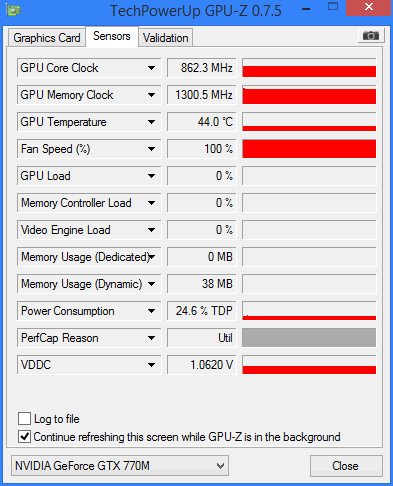Open the Power Consumption sensor dropdown
The height and width of the screenshot is (486, 393).
(x=151, y=311)
